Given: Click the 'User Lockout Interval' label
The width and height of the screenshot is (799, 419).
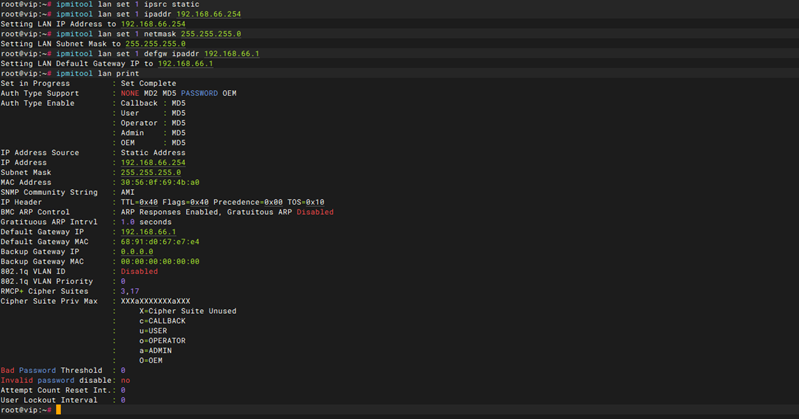Looking at the screenshot, I should 49,400.
